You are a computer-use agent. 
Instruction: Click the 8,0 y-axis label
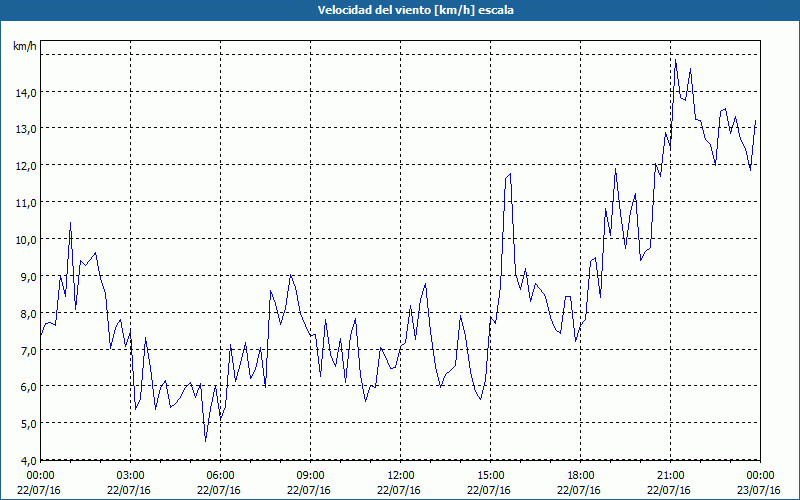click(29, 313)
